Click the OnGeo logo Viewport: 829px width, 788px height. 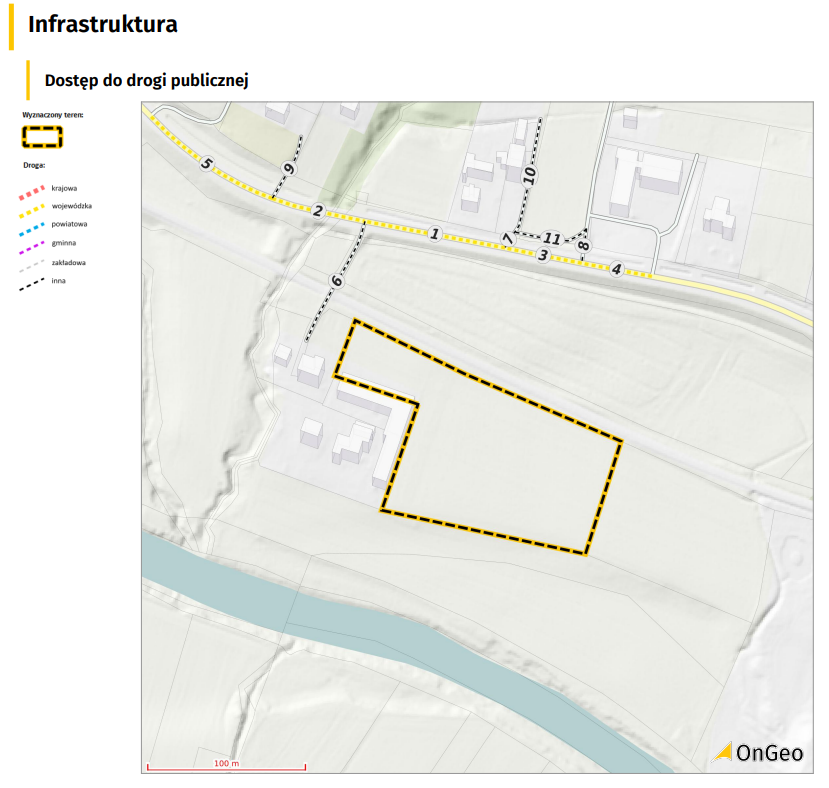pyautogui.click(x=758, y=752)
